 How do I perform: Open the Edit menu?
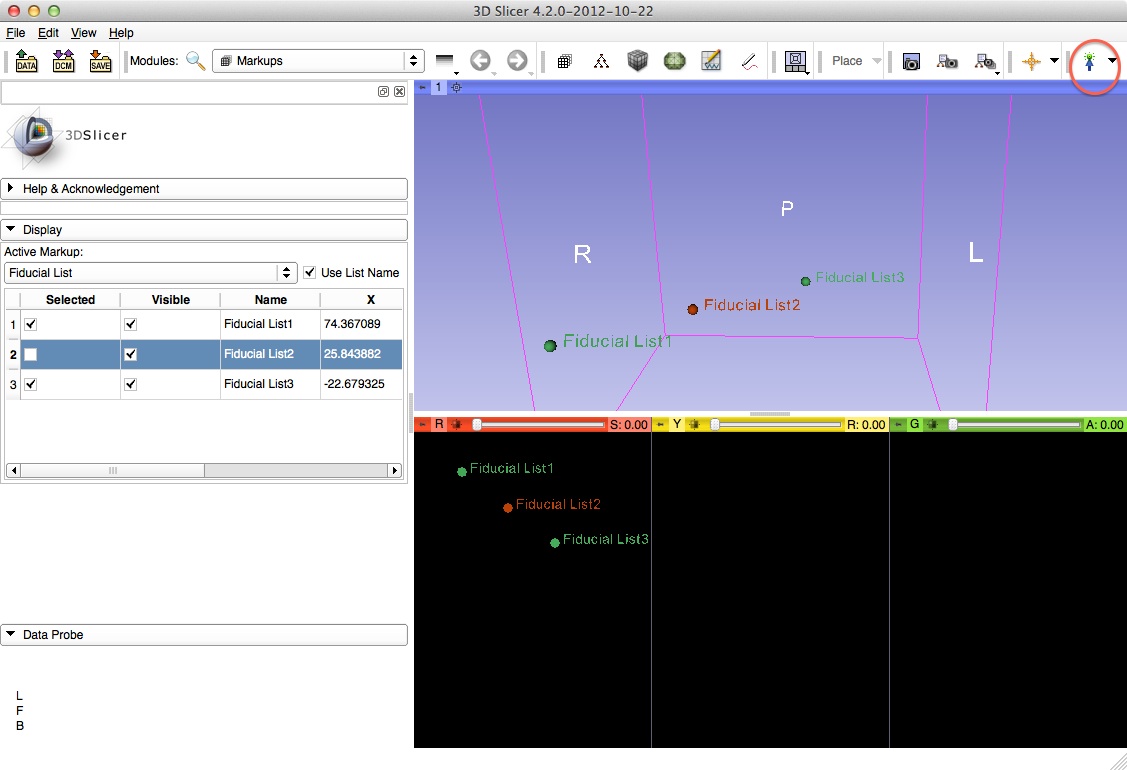click(x=48, y=33)
